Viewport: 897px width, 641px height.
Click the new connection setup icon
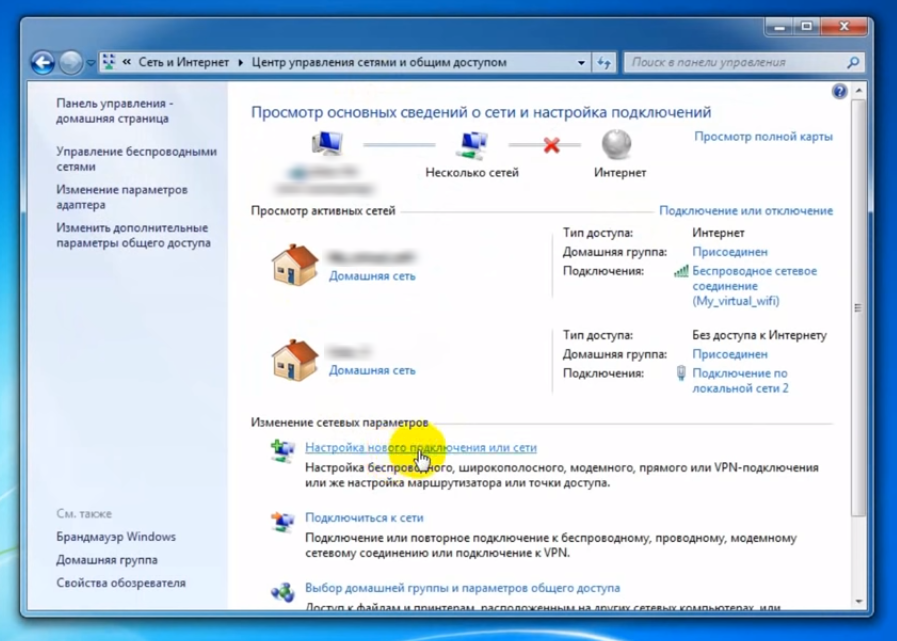[283, 450]
